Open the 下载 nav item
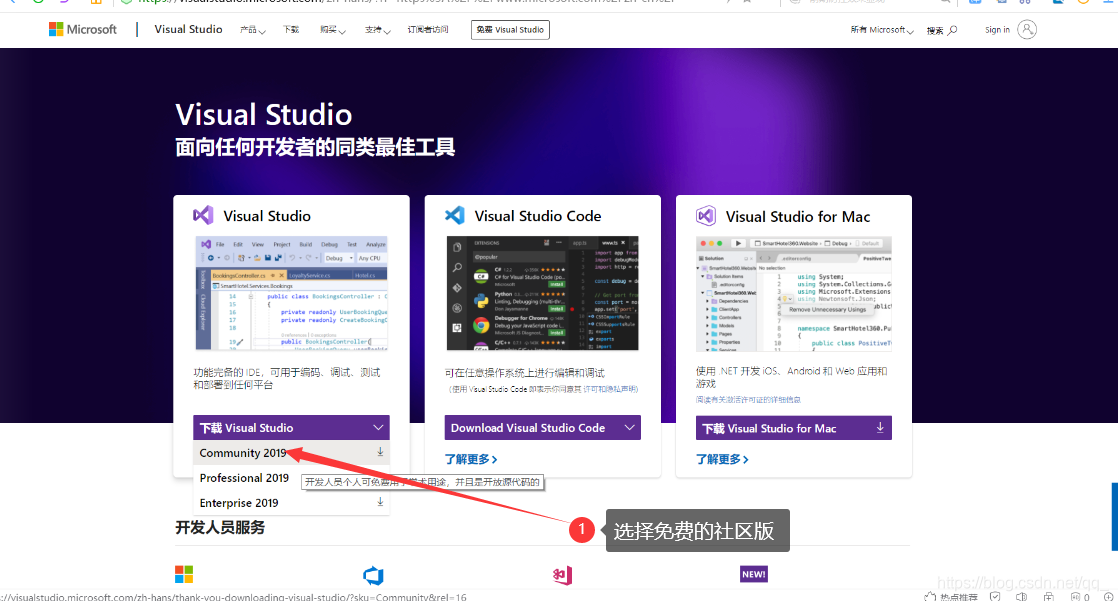 291,30
